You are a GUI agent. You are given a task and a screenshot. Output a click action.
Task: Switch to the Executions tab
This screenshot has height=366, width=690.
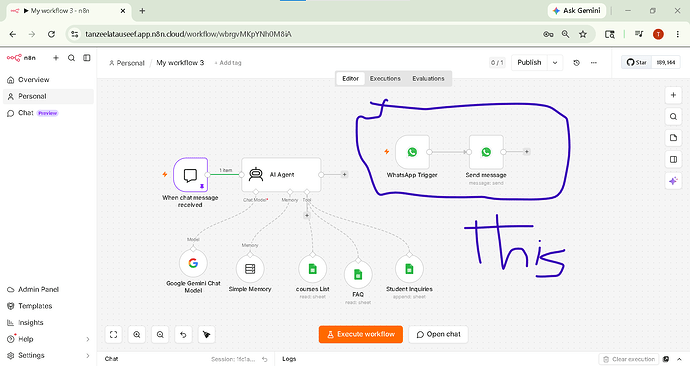pos(385,78)
